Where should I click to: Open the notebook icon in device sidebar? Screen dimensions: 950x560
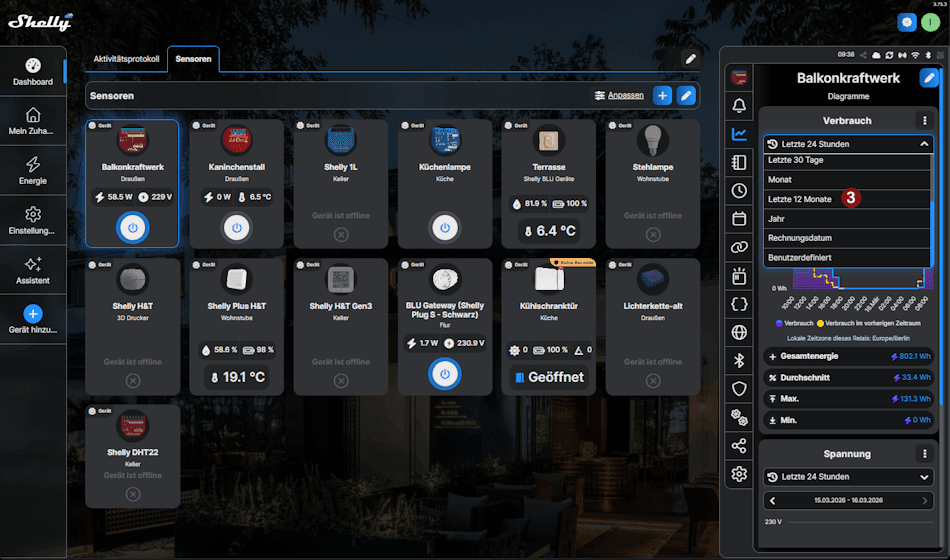[739, 162]
